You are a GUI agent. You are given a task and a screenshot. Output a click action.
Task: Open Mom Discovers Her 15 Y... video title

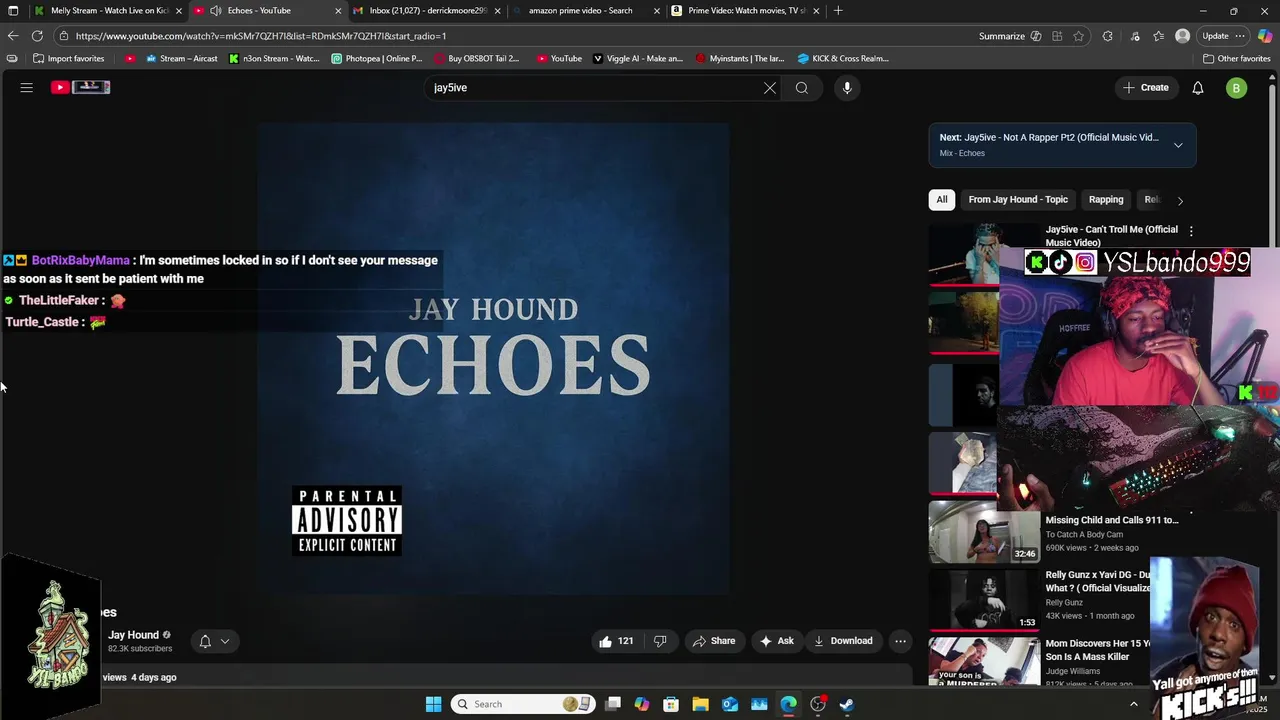click(1098, 650)
